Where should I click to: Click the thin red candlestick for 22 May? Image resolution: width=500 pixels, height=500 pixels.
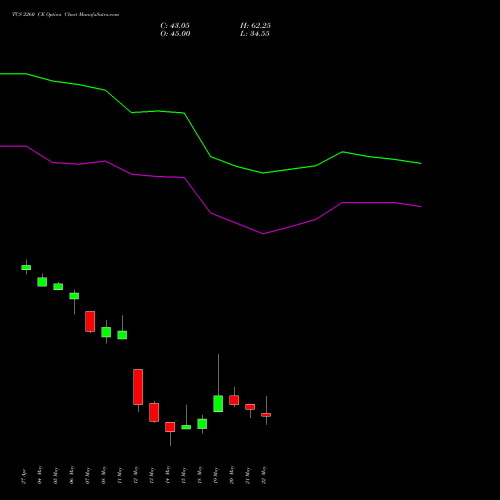tap(266, 415)
